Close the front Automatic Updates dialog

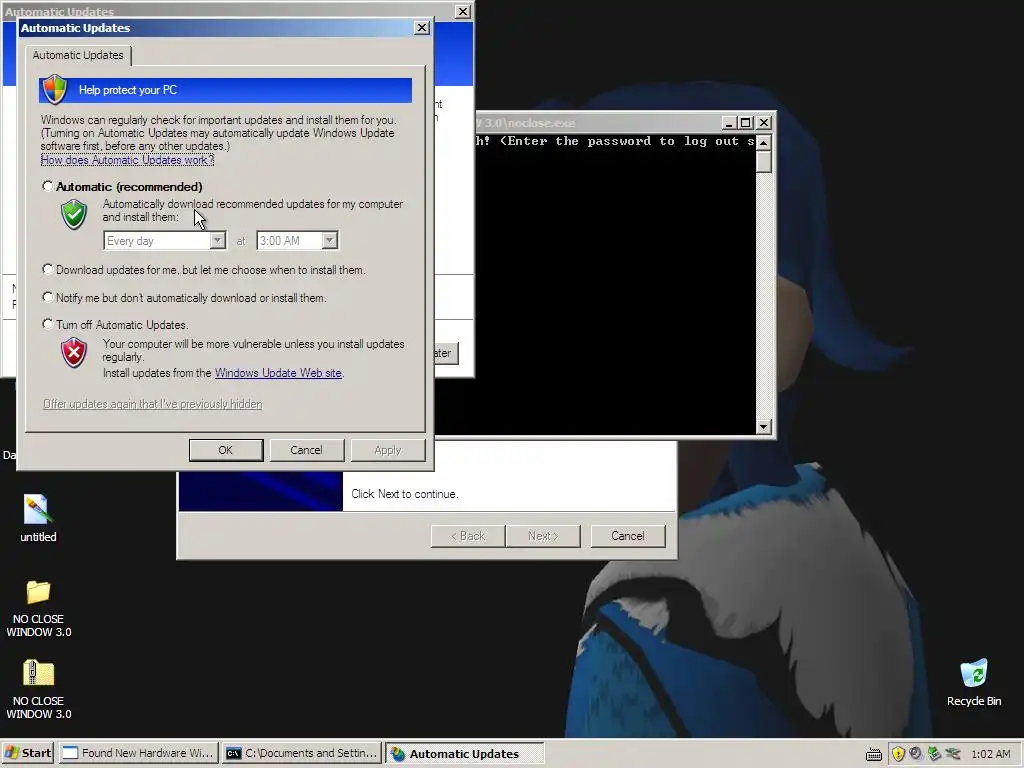point(422,27)
